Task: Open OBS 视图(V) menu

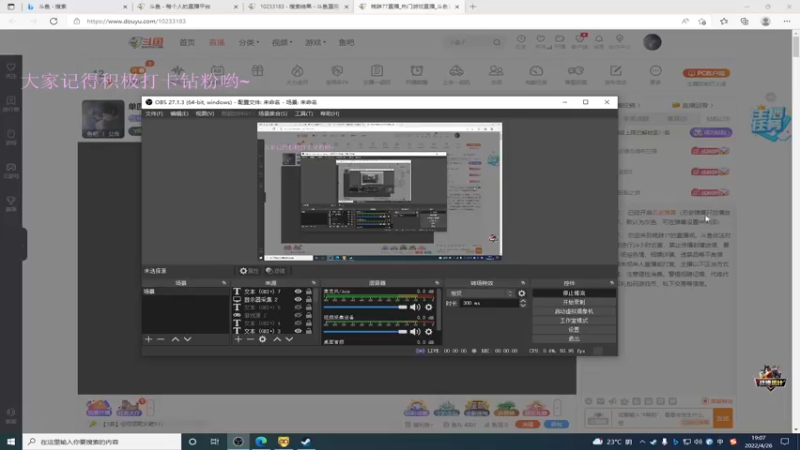Action: tap(205, 114)
